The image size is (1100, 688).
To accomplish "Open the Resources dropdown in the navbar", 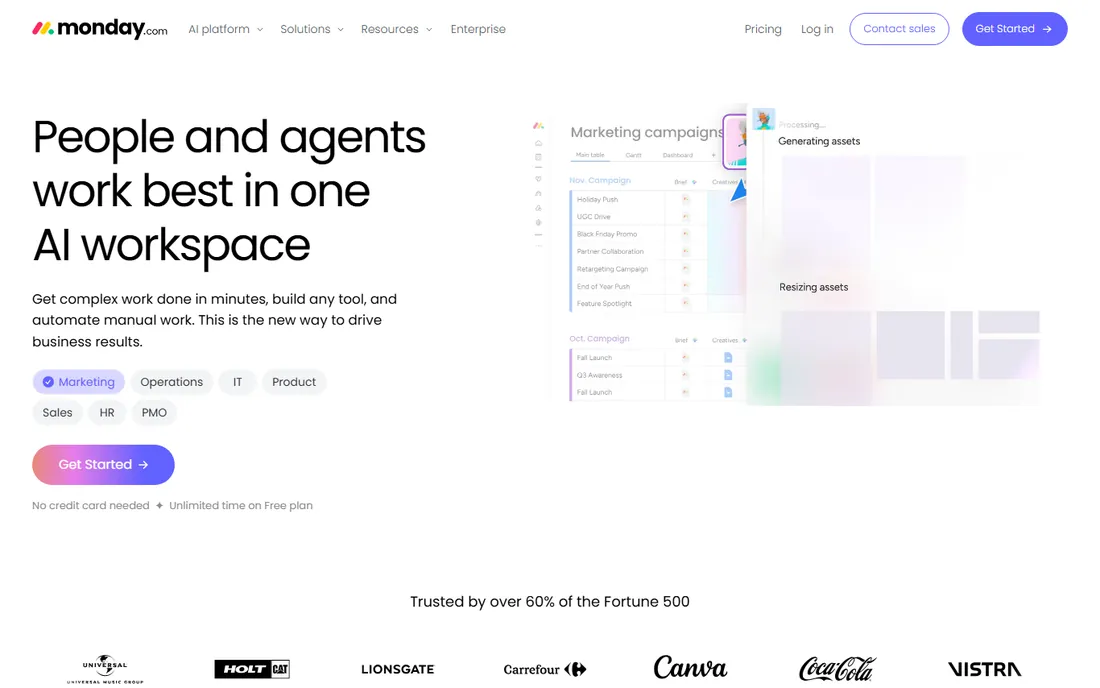I will (x=396, y=29).
